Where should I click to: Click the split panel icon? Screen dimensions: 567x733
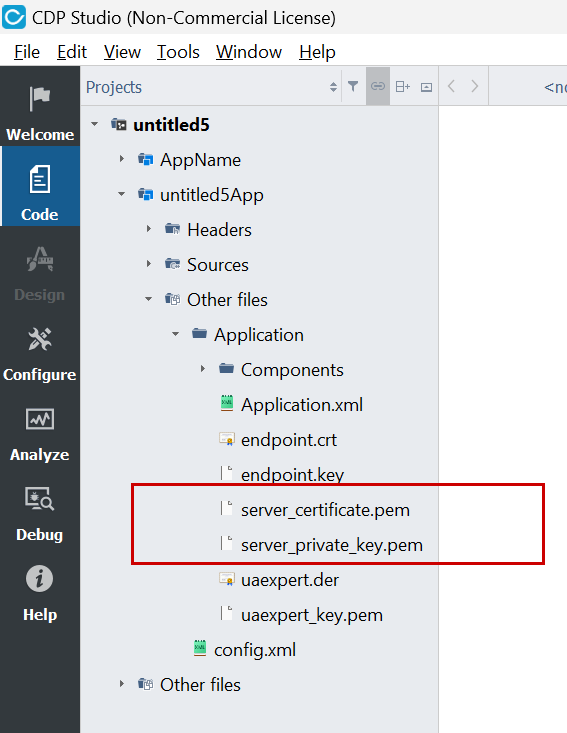(402, 86)
